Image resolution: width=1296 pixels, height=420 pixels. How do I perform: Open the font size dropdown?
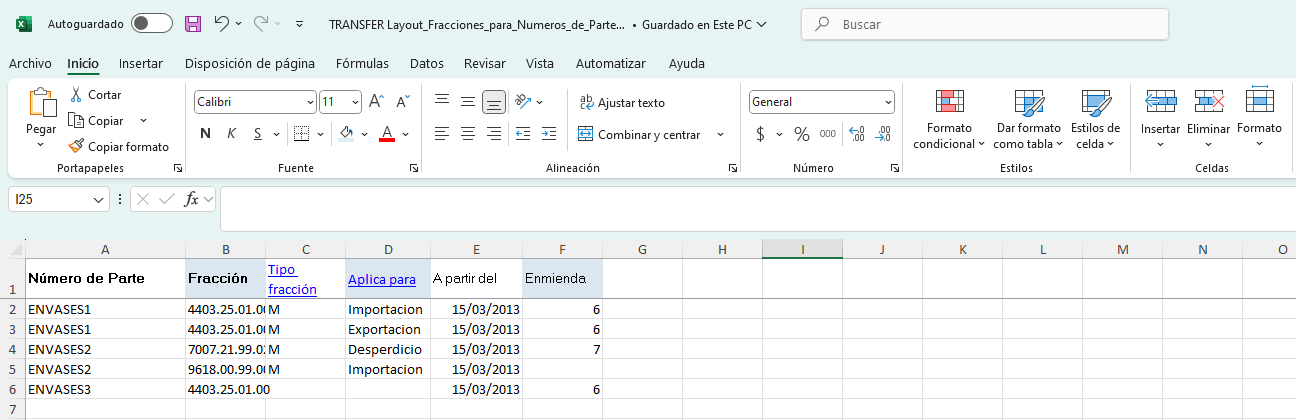tap(354, 102)
